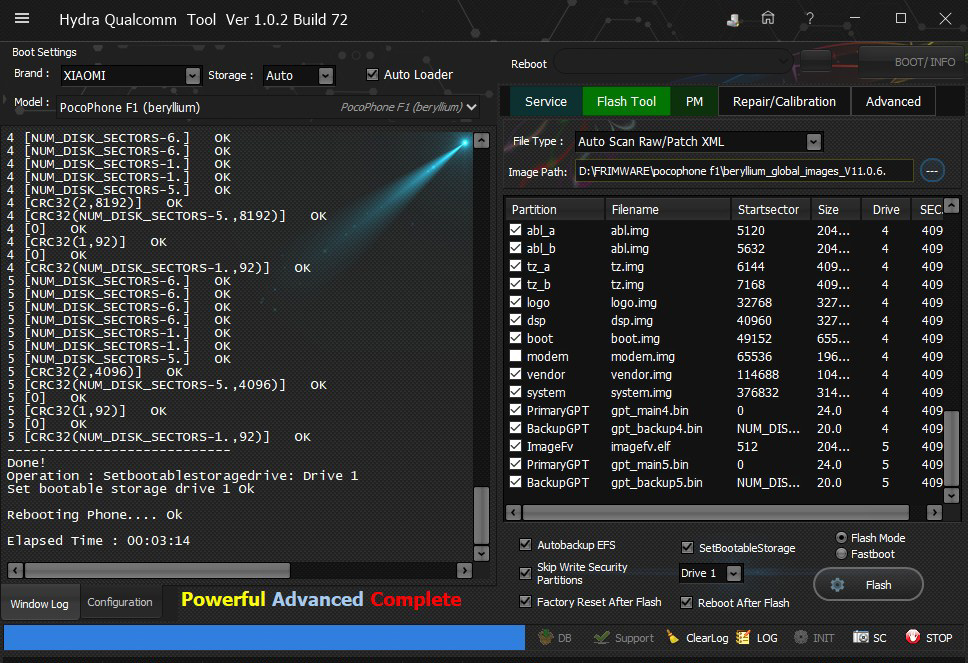Image resolution: width=968 pixels, height=663 pixels.
Task: Click the DB database icon
Action: coord(546,637)
